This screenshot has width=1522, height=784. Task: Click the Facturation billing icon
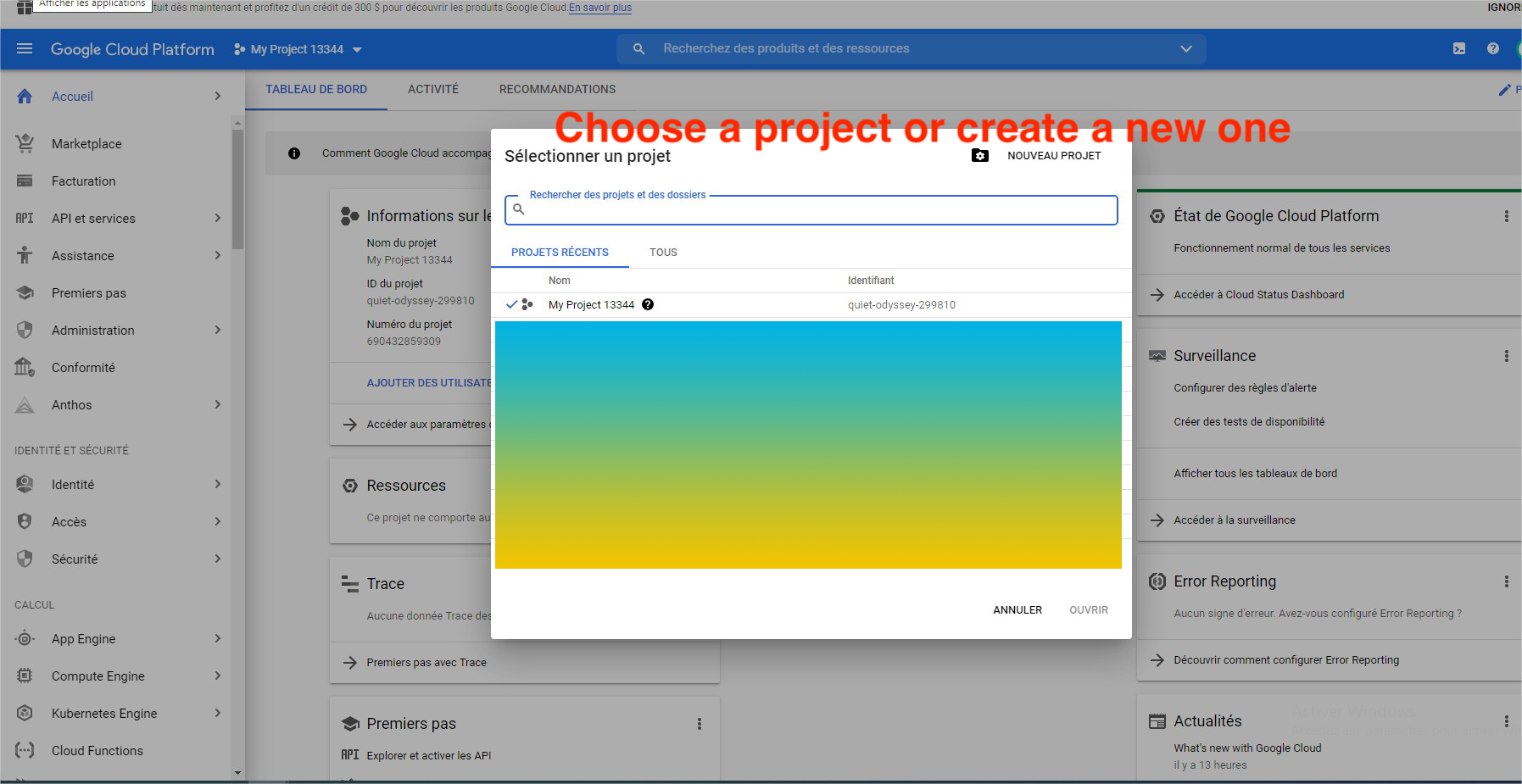click(25, 181)
